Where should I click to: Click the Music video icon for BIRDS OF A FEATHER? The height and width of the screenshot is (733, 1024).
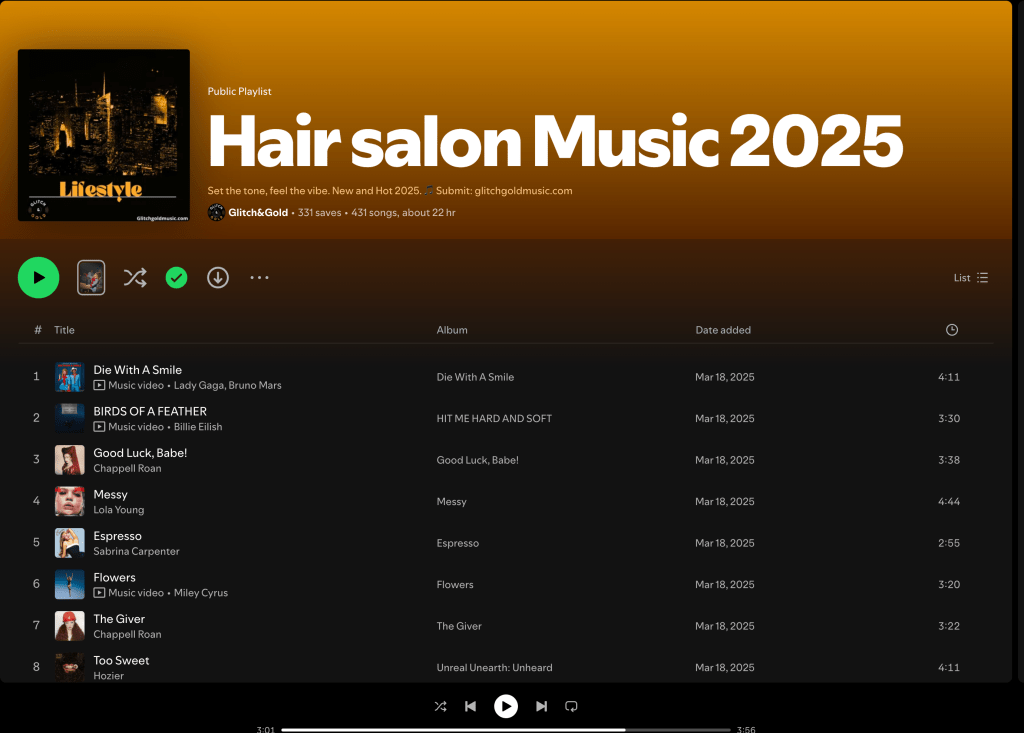[99, 427]
